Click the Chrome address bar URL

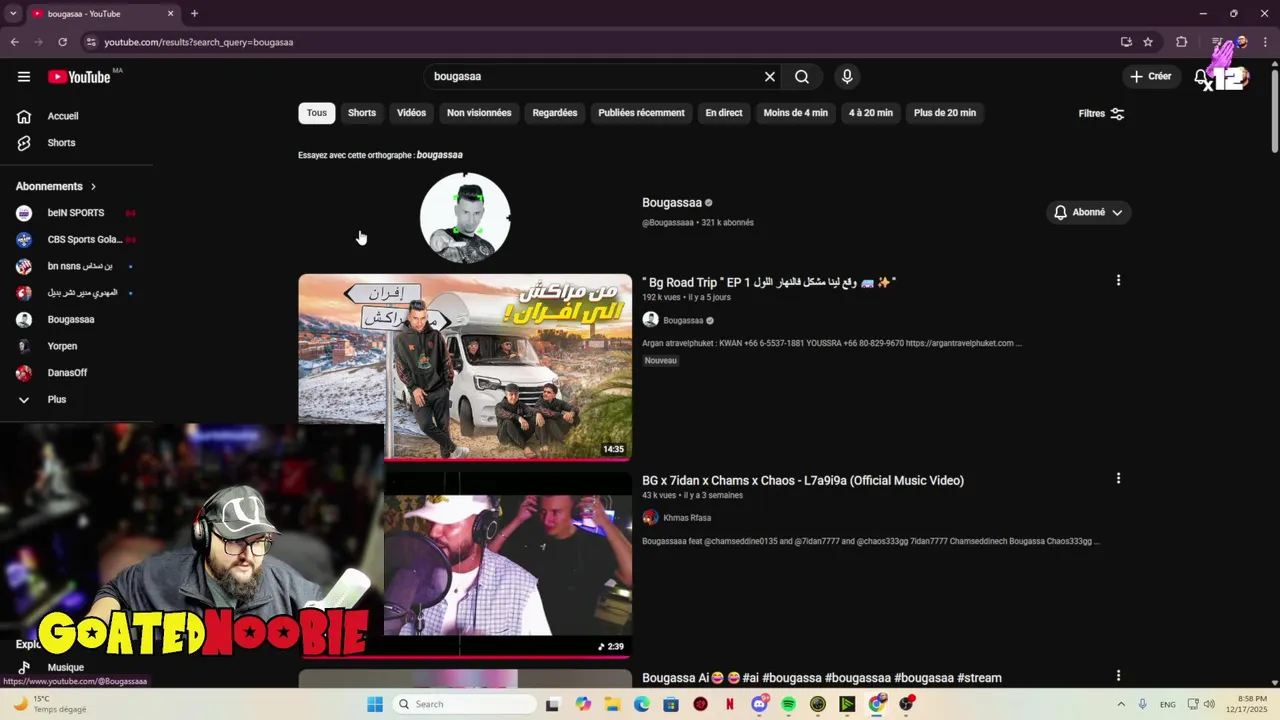pos(199,42)
